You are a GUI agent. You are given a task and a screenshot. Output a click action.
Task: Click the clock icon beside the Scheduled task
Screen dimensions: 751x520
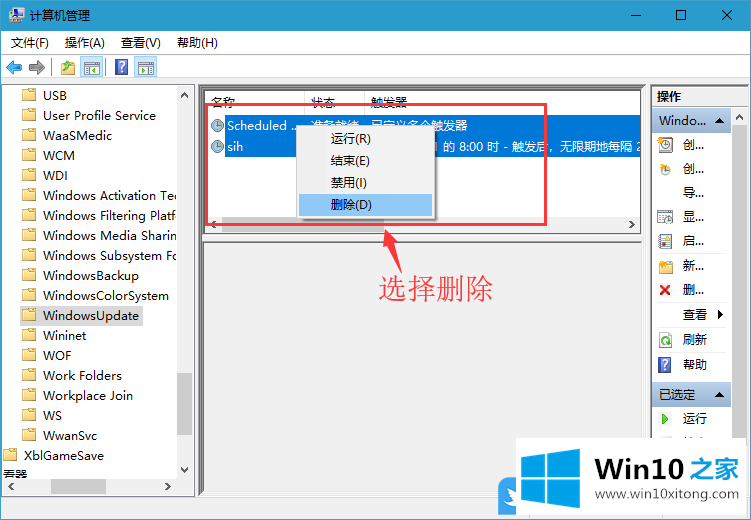(x=217, y=125)
